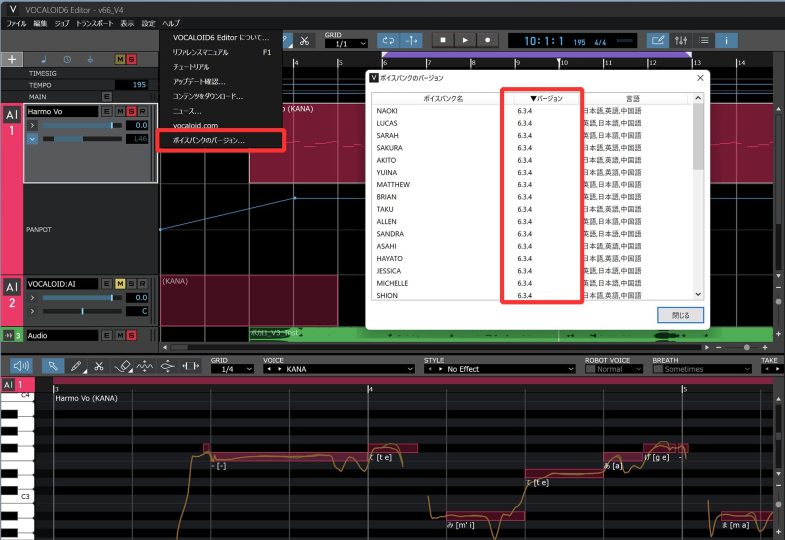Open the piano roll GRID 1/4 dropdown
785x540 pixels.
click(232, 369)
